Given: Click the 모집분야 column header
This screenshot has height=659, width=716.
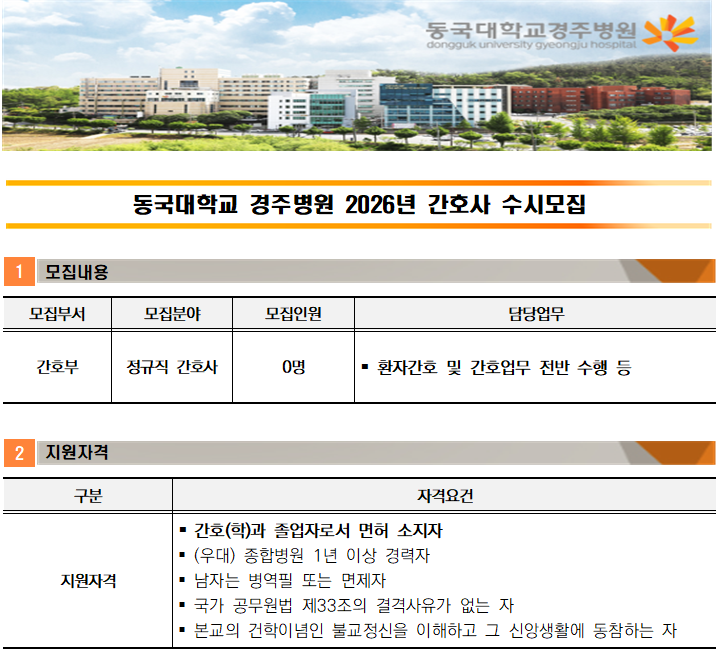Looking at the screenshot, I should coord(172,314).
